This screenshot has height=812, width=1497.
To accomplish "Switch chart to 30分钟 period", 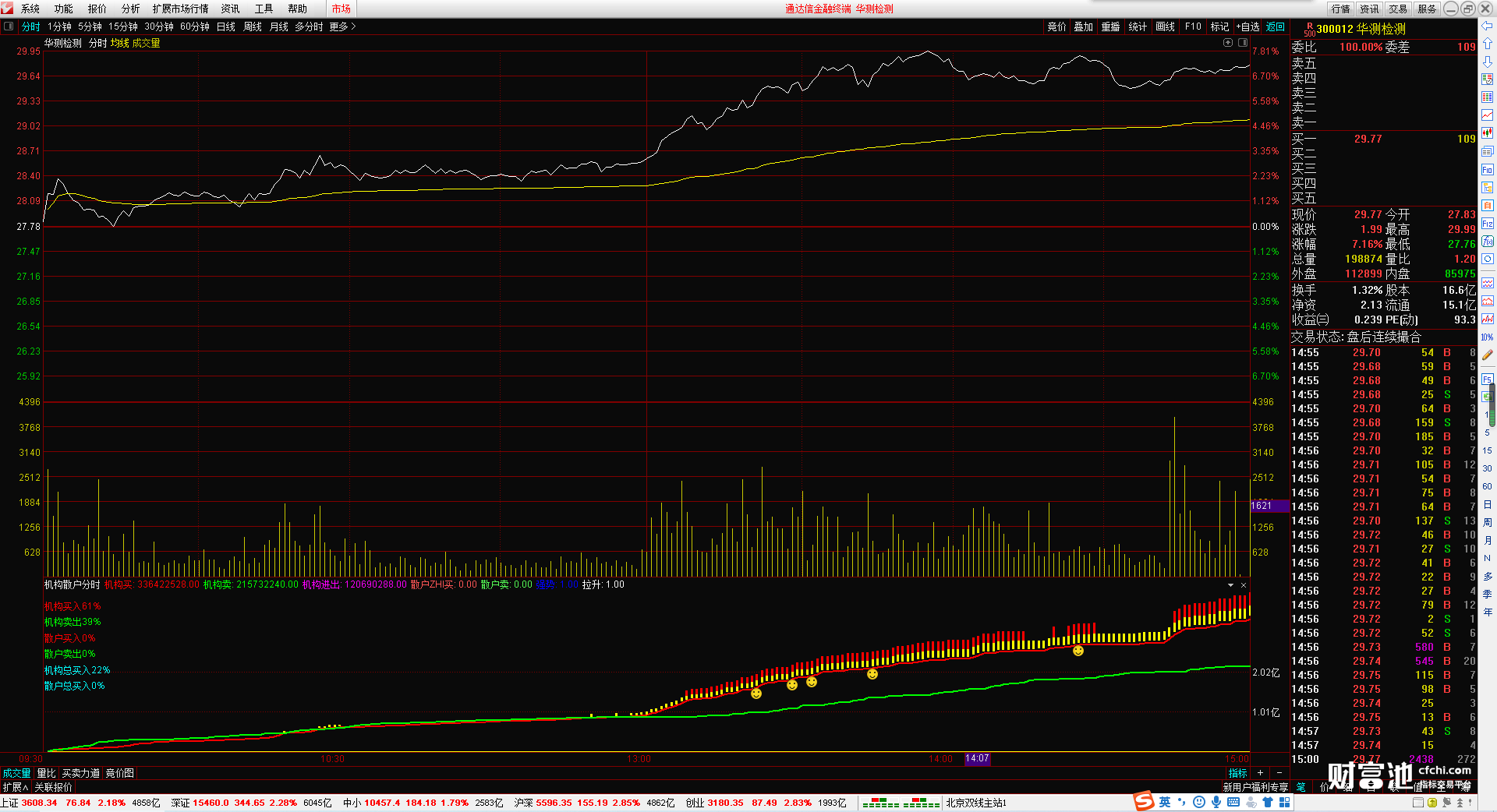I will coord(159,26).
